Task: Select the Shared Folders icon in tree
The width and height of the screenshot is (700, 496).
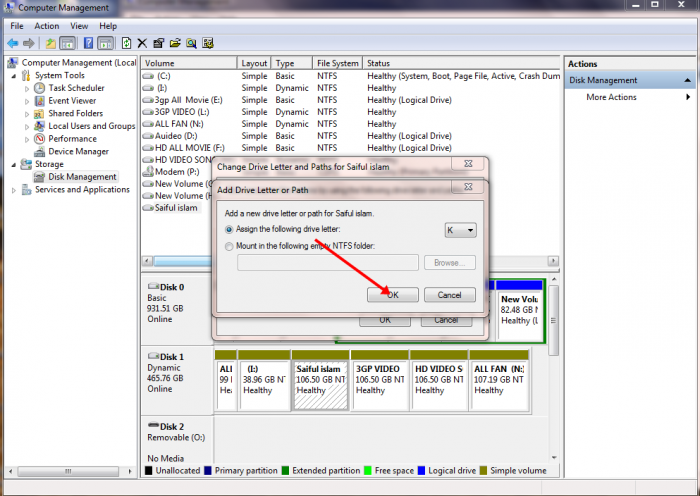Action: click(40, 113)
